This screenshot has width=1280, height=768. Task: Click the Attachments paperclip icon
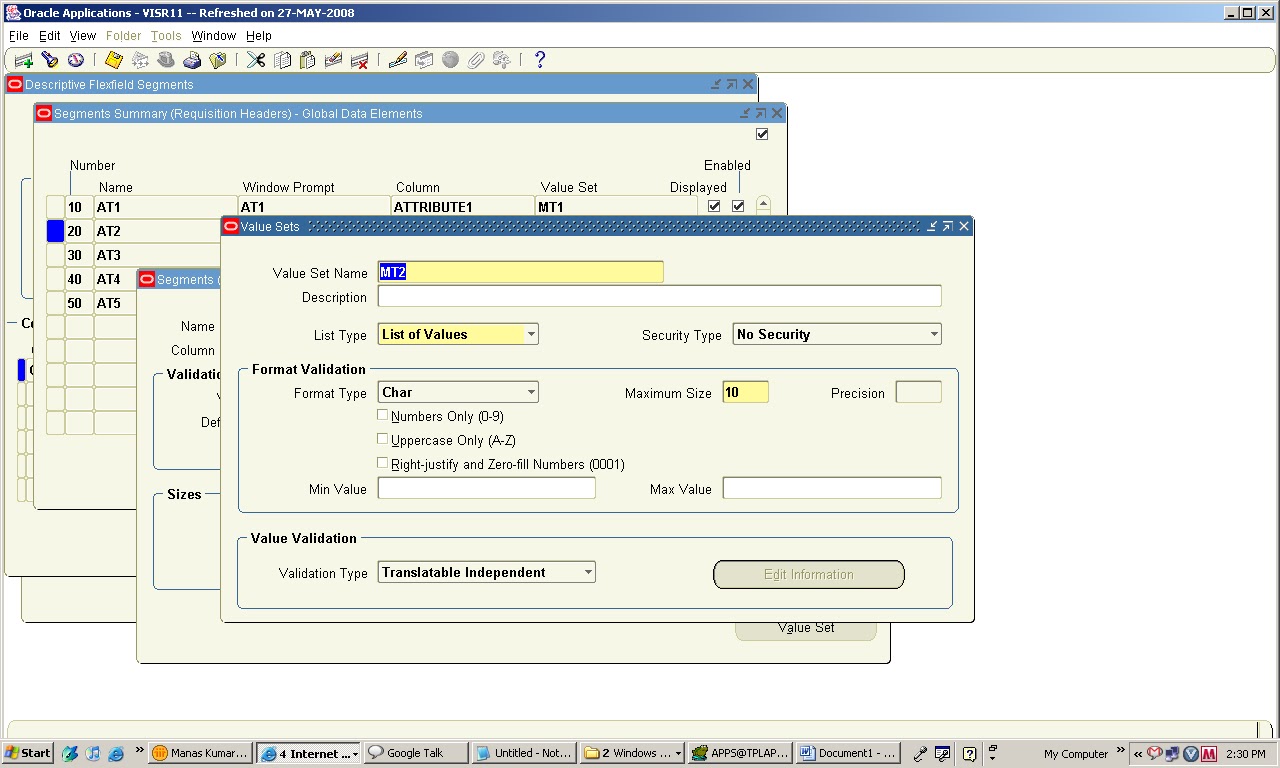(x=476, y=60)
